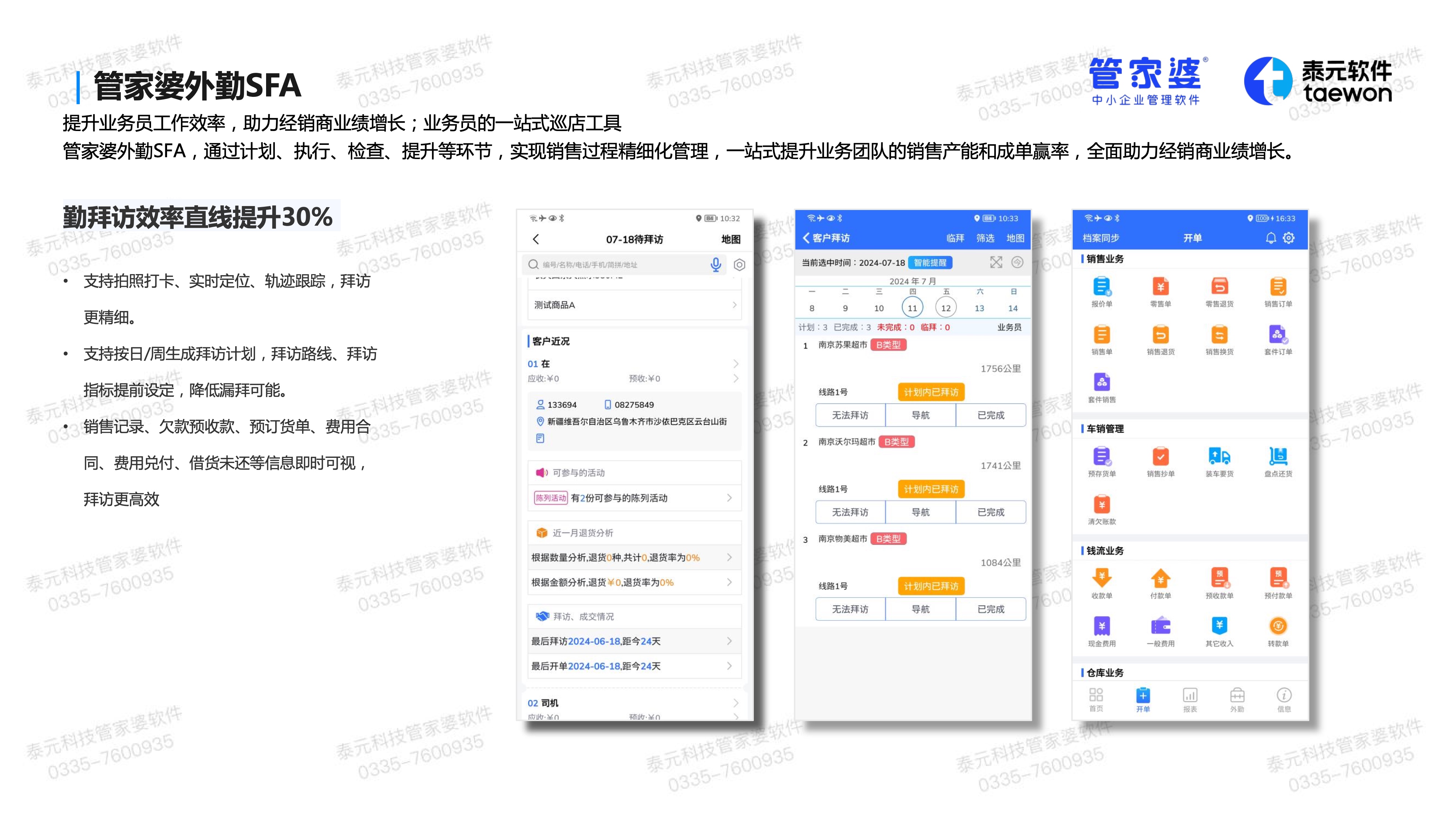1456x819 pixels.
Task: Tap 导航 for 南京沃尔玛超市
Action: pyautogui.click(x=920, y=512)
